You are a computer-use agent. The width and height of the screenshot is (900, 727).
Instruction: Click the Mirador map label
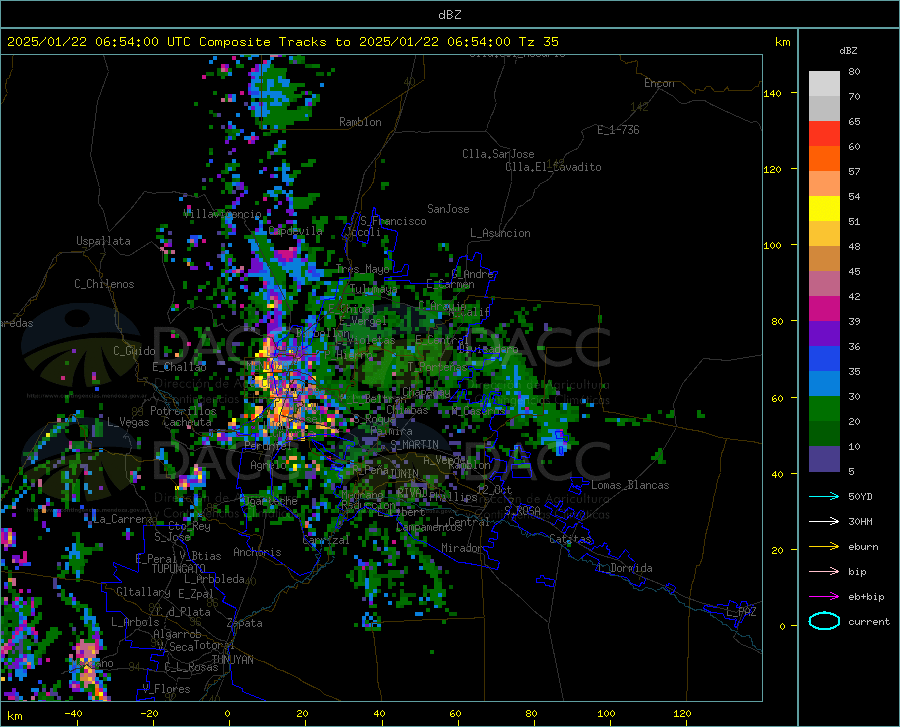[x=462, y=548]
